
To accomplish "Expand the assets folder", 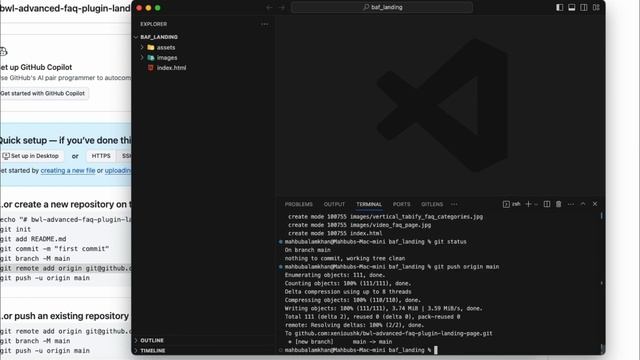I will click(142, 47).
